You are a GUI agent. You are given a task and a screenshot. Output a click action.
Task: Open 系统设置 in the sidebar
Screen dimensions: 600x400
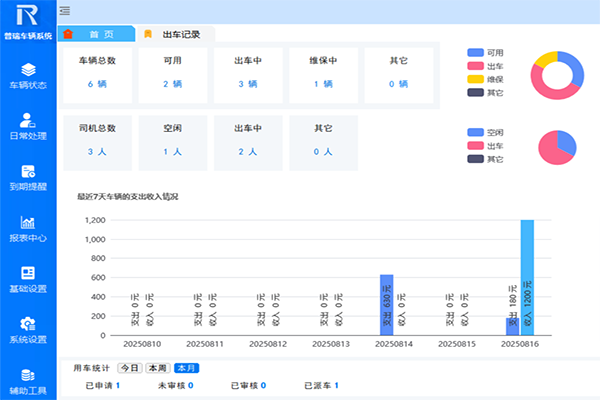click(x=28, y=330)
